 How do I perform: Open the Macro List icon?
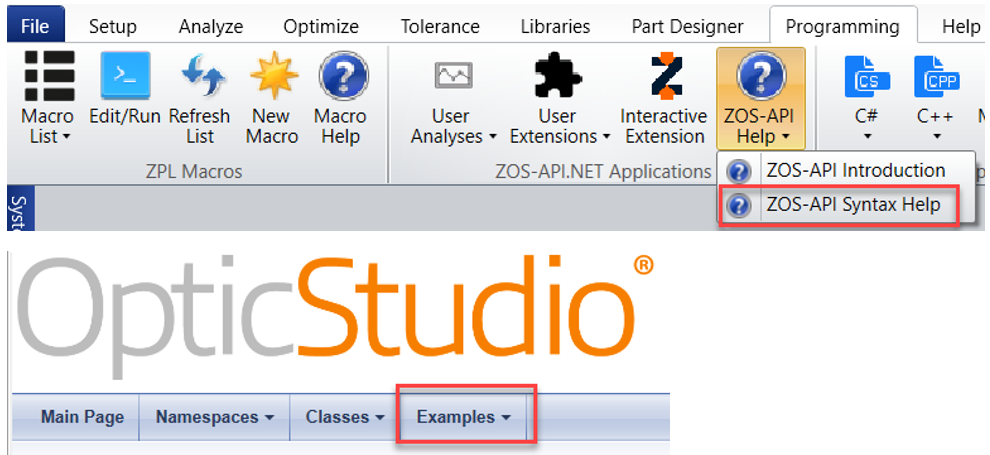[x=49, y=76]
